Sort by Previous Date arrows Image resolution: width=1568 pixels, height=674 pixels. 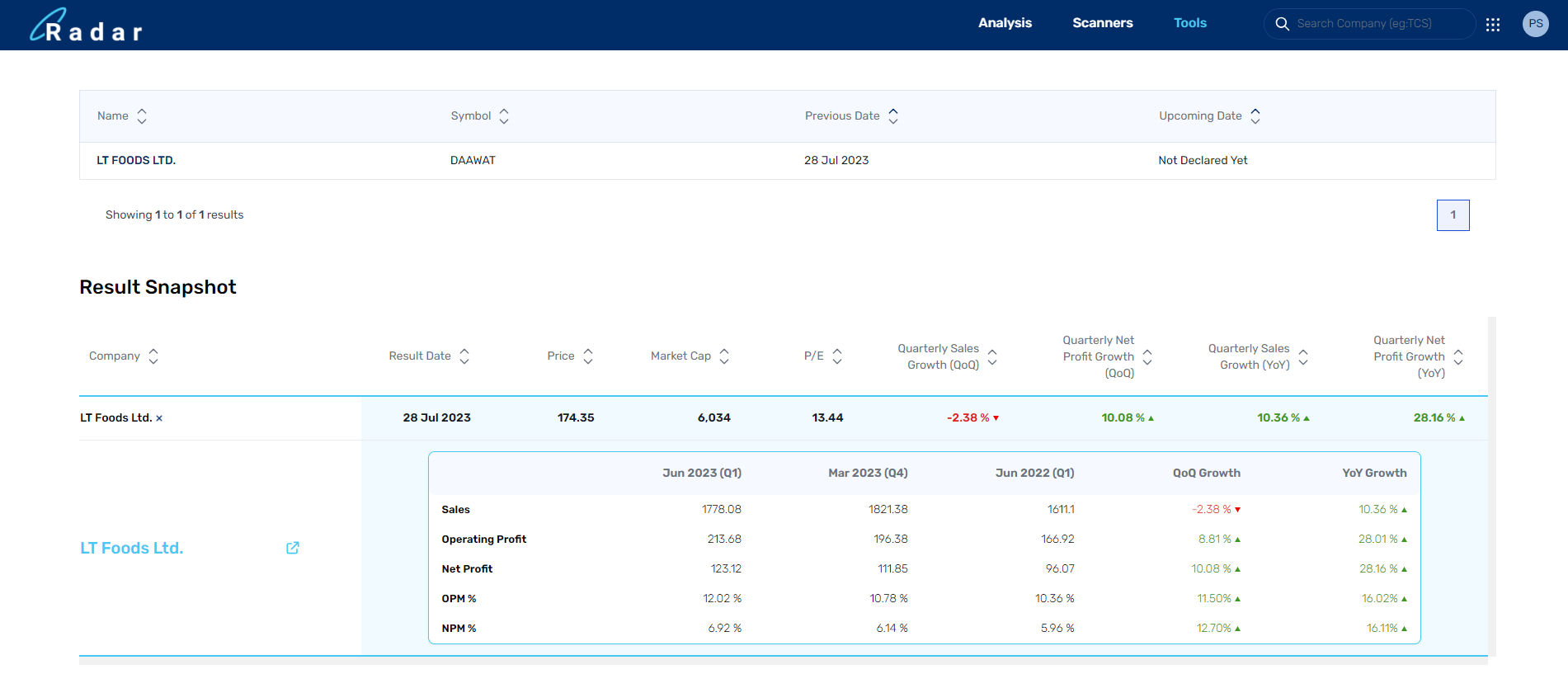click(x=893, y=116)
